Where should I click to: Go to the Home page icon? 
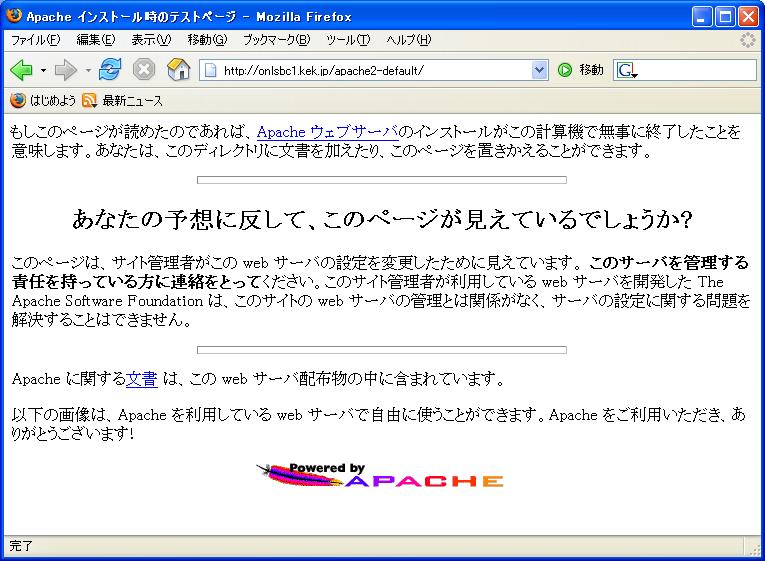coord(179,70)
